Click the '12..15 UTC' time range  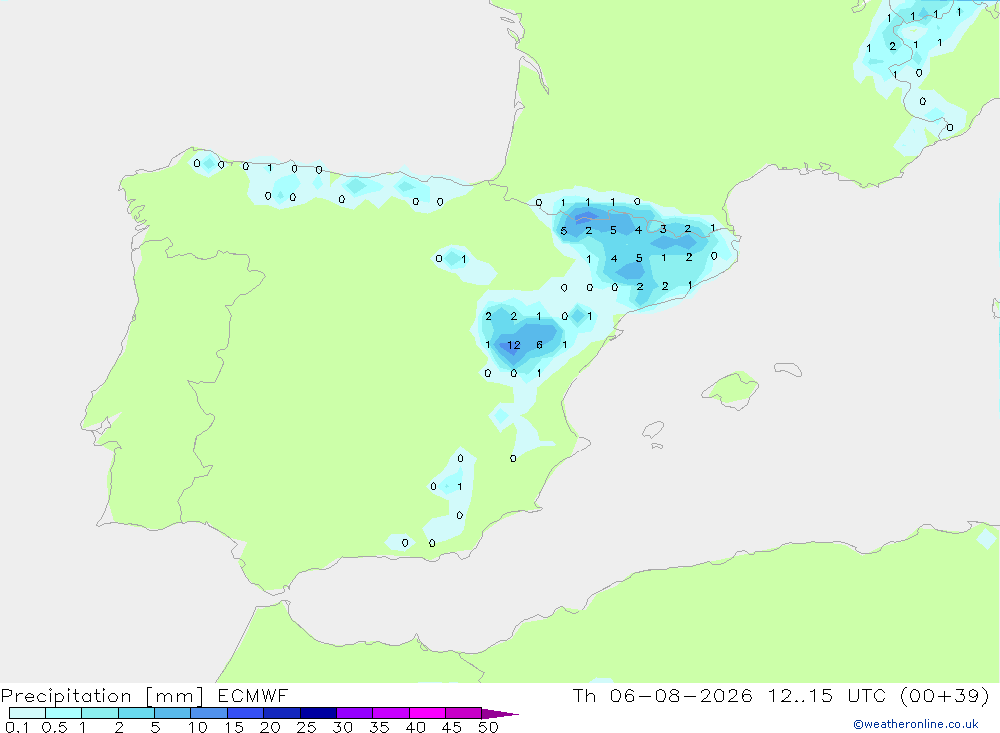click(x=827, y=695)
